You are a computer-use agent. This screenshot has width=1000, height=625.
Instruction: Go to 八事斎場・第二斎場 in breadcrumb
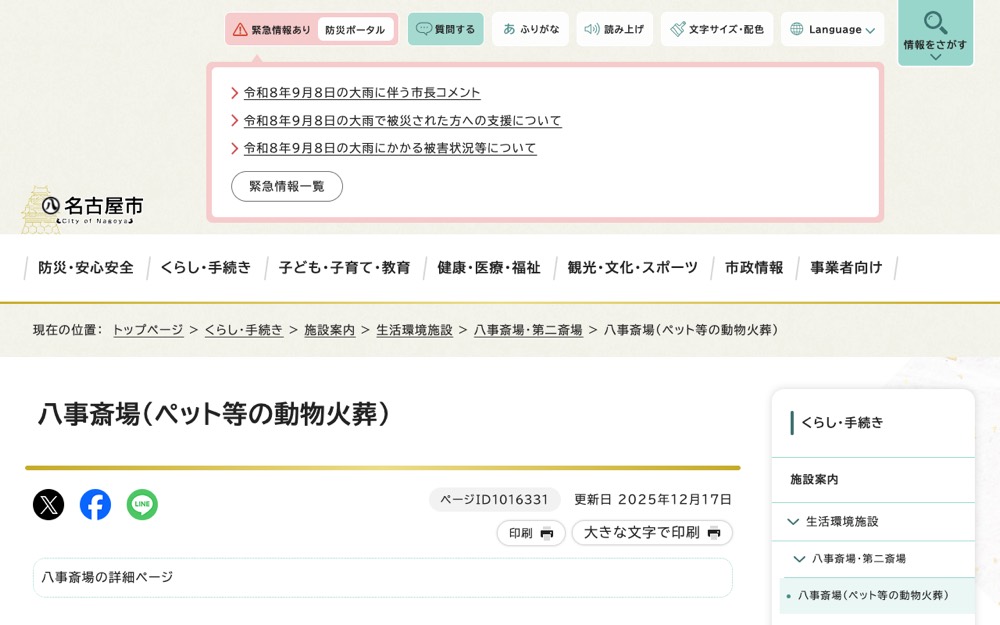(528, 330)
